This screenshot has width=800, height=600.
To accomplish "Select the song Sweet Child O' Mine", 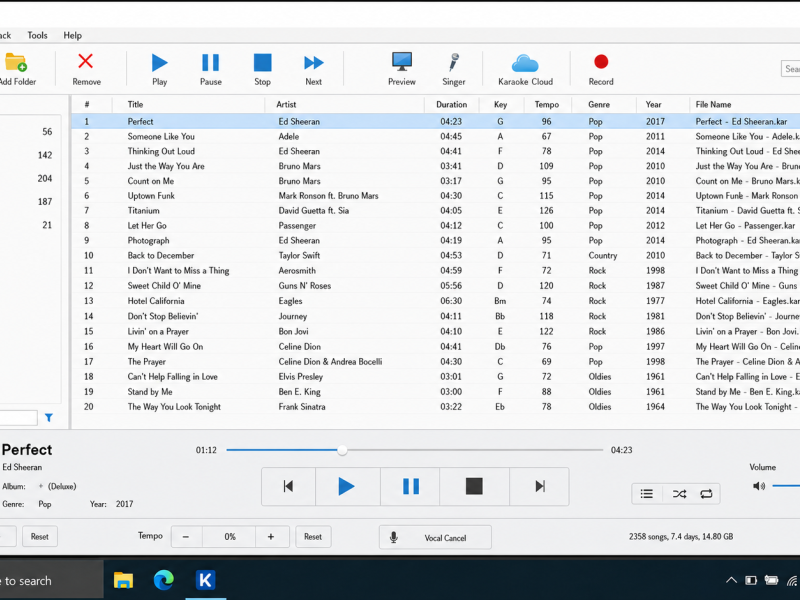I will click(x=164, y=286).
